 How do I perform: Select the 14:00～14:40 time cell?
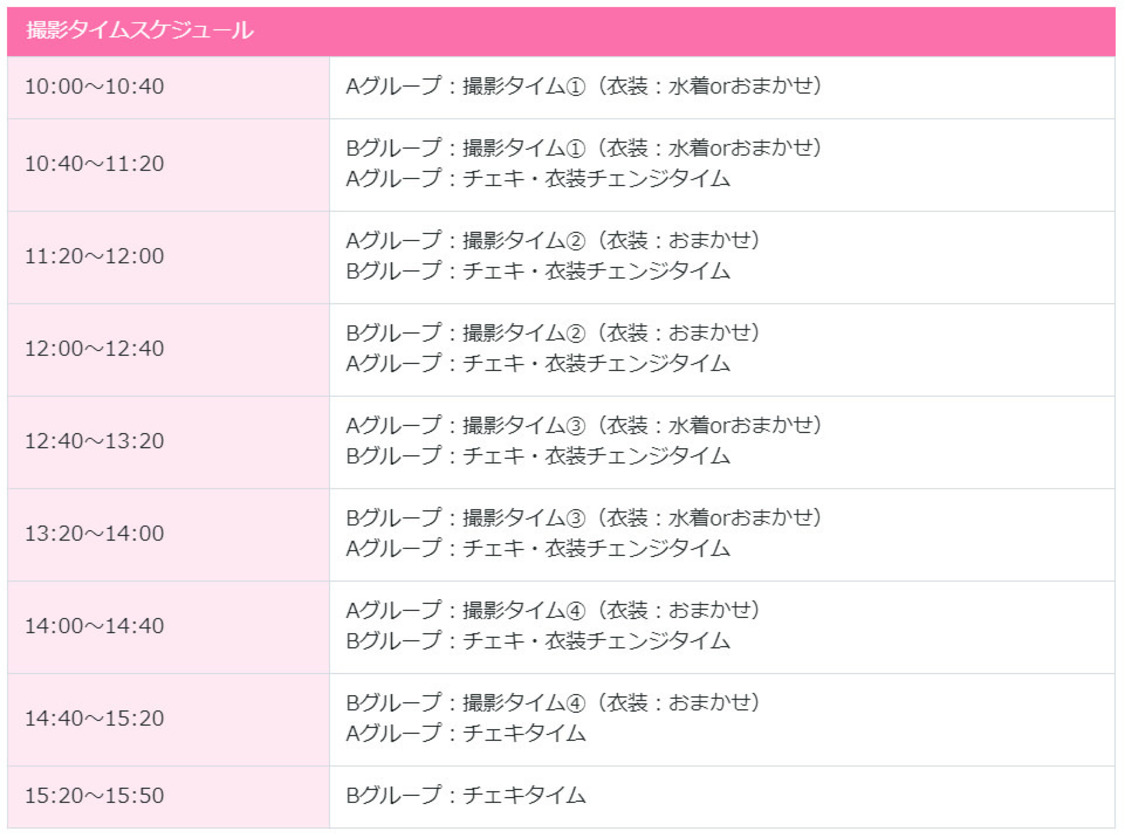click(x=95, y=627)
